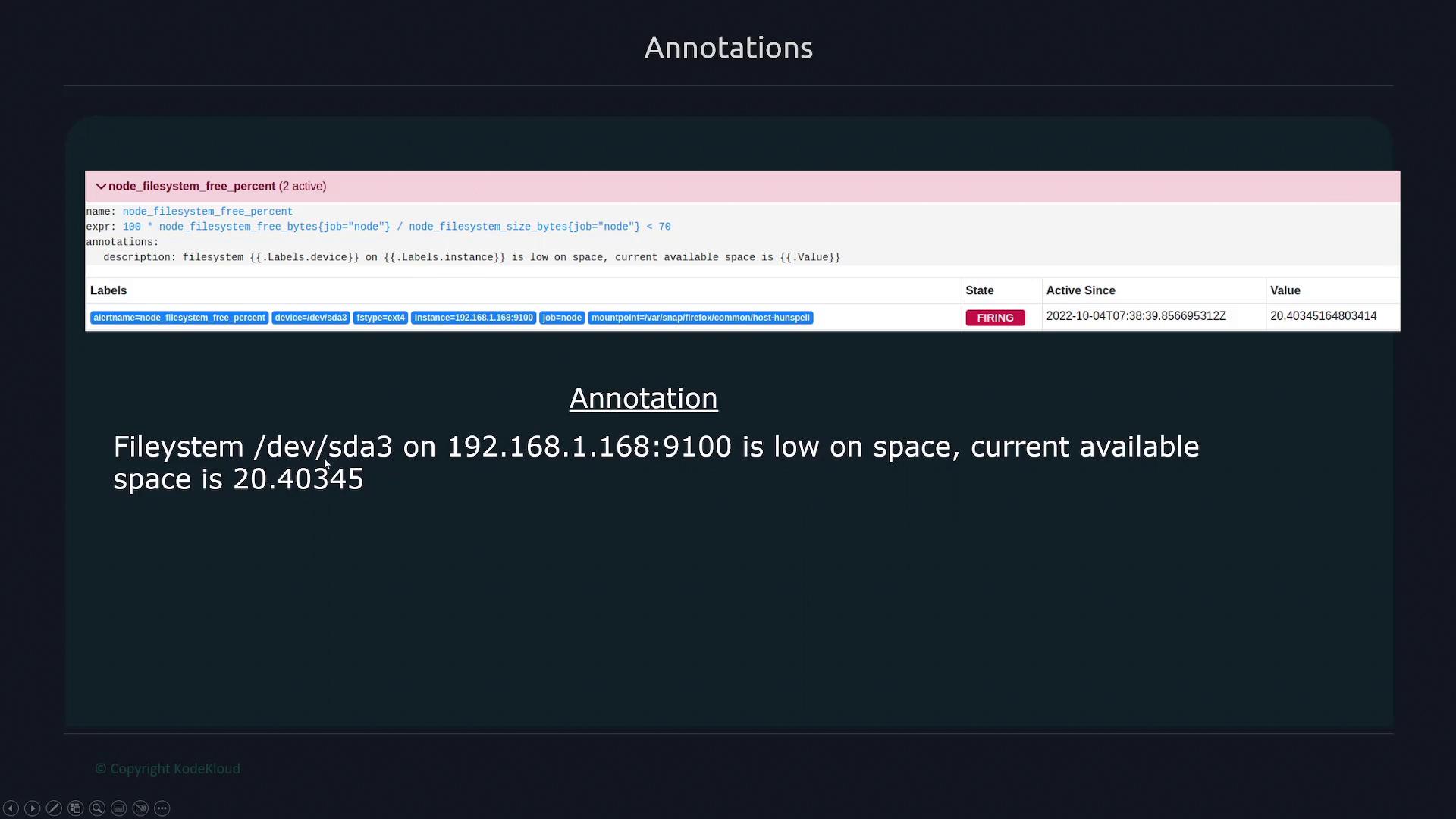Open the pen and laser pointer tools

[x=54, y=808]
